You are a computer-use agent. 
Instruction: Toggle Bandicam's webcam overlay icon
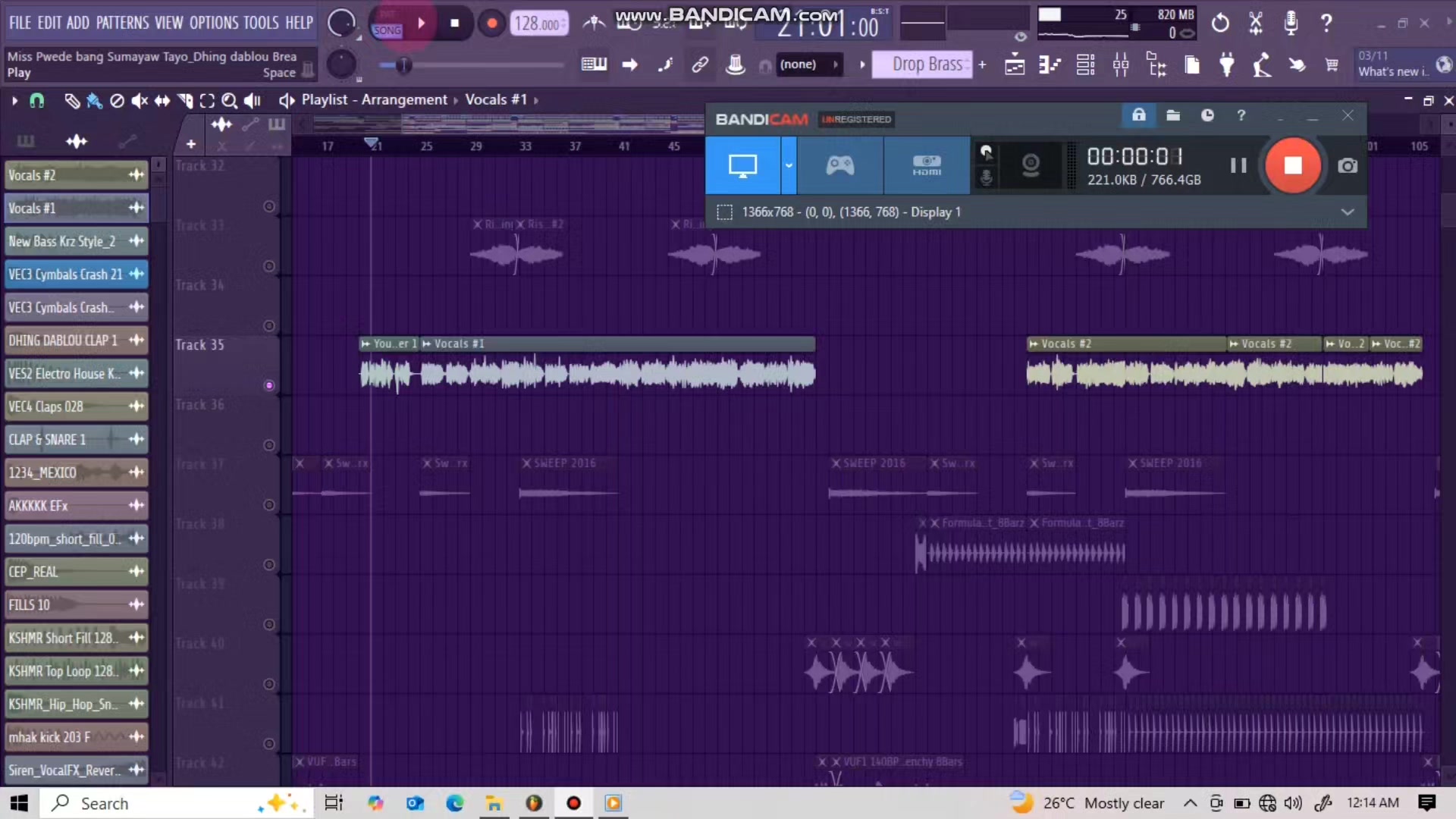tap(1031, 165)
